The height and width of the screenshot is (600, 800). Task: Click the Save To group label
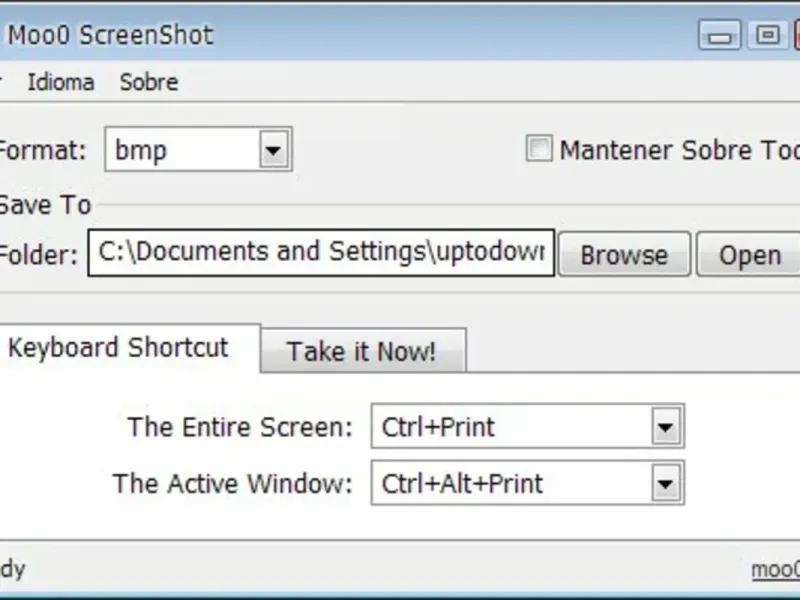pyautogui.click(x=45, y=205)
